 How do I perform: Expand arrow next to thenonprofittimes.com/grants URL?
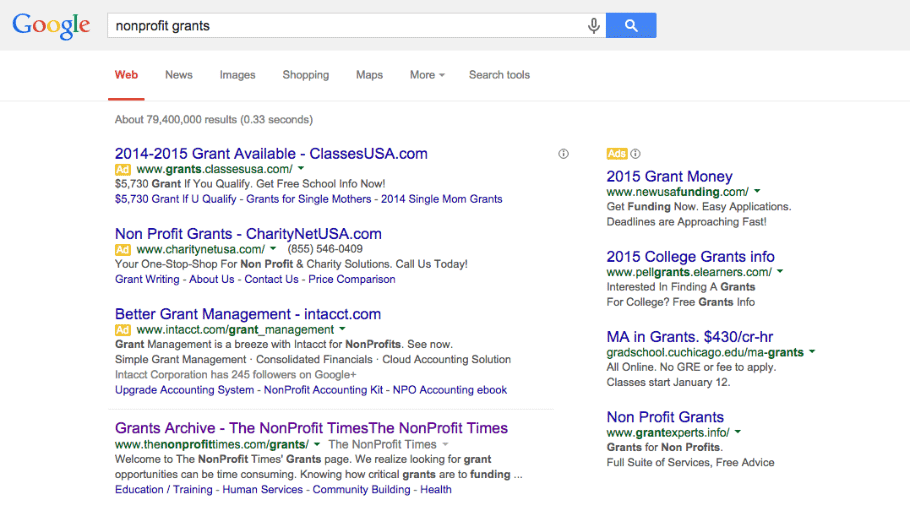[x=317, y=445]
